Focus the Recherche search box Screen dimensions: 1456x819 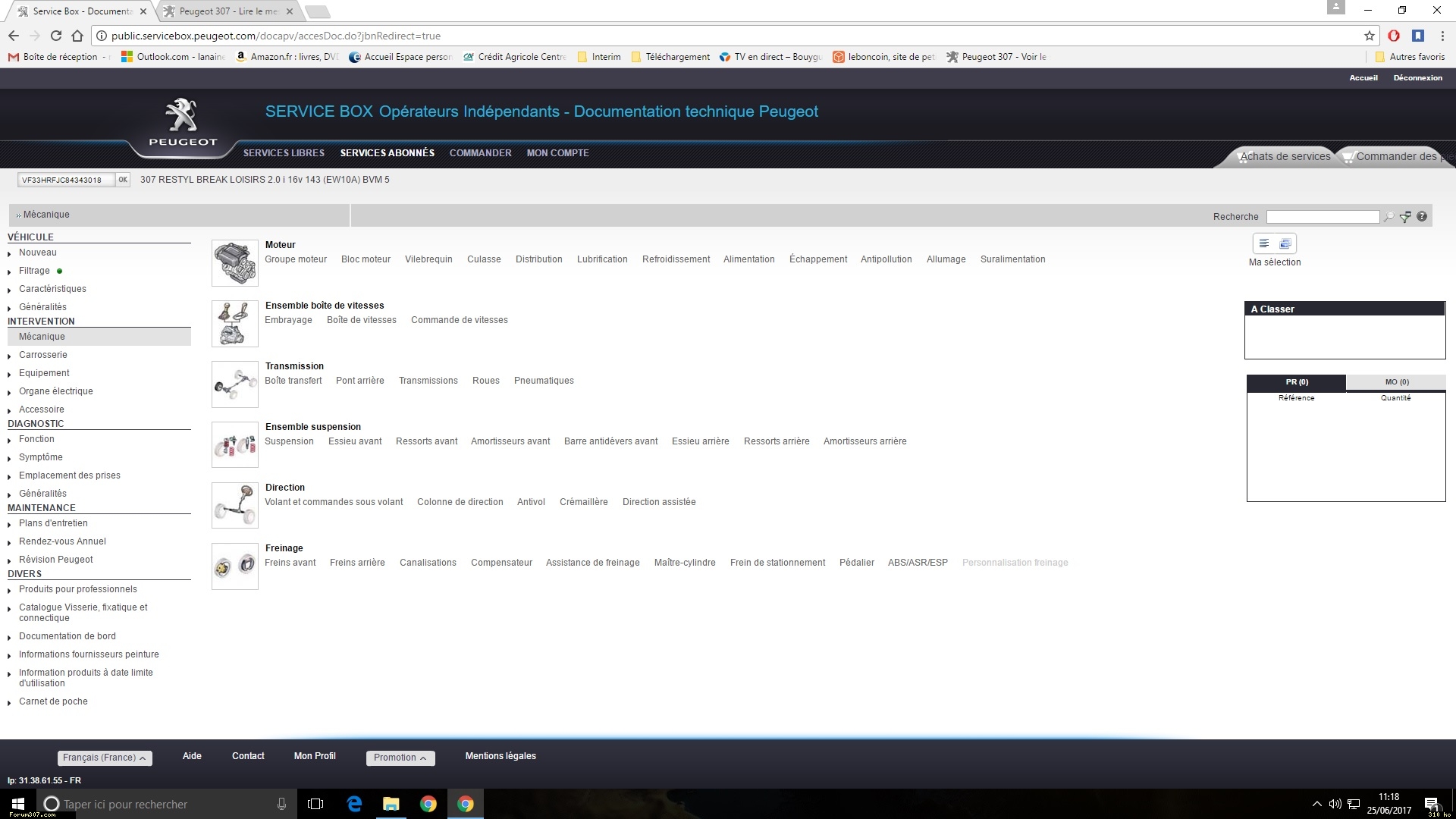point(1323,217)
